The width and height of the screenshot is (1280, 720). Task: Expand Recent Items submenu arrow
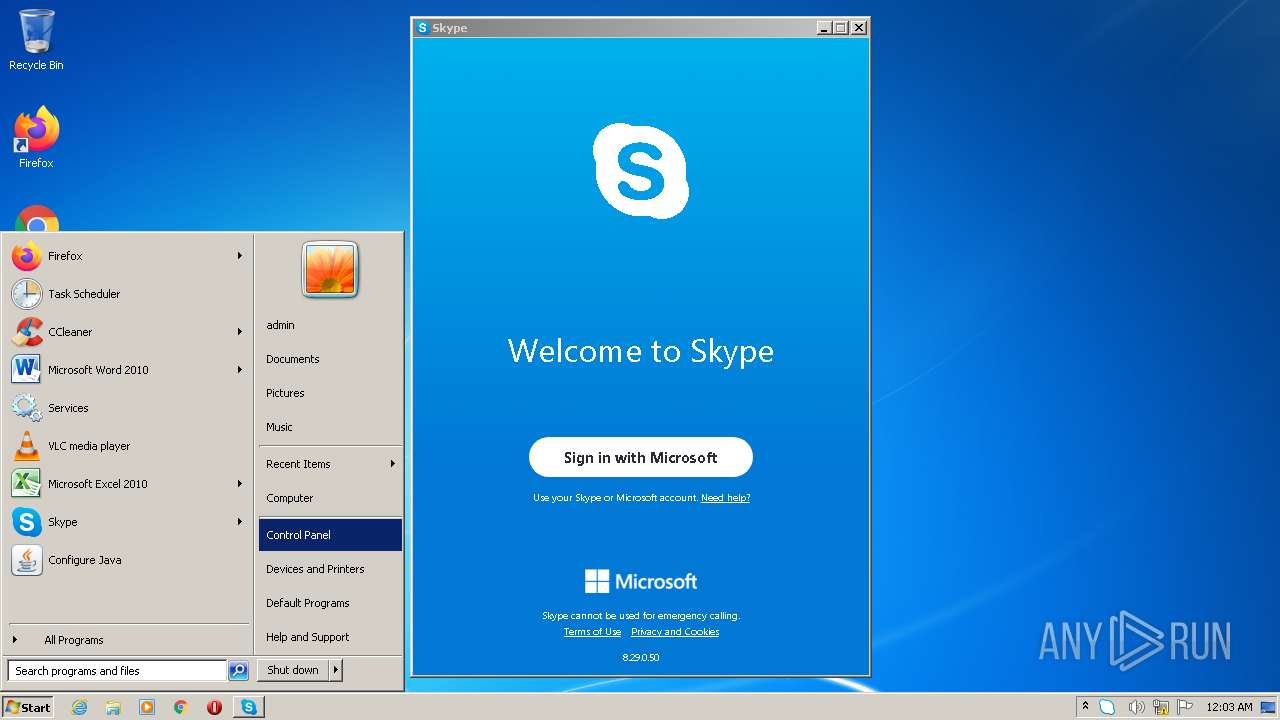[393, 464]
